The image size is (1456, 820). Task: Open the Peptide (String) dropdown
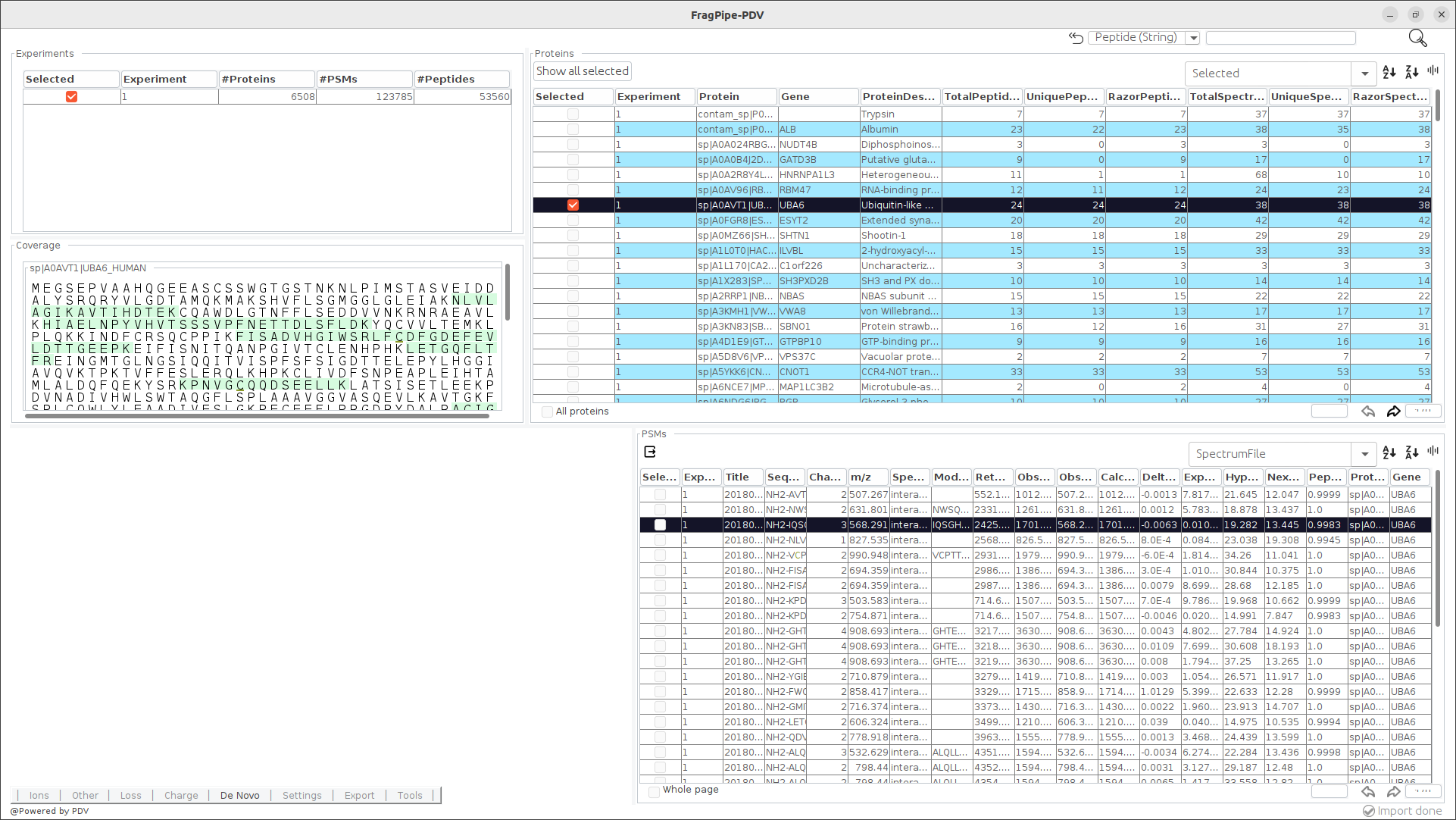pyautogui.click(x=1193, y=37)
